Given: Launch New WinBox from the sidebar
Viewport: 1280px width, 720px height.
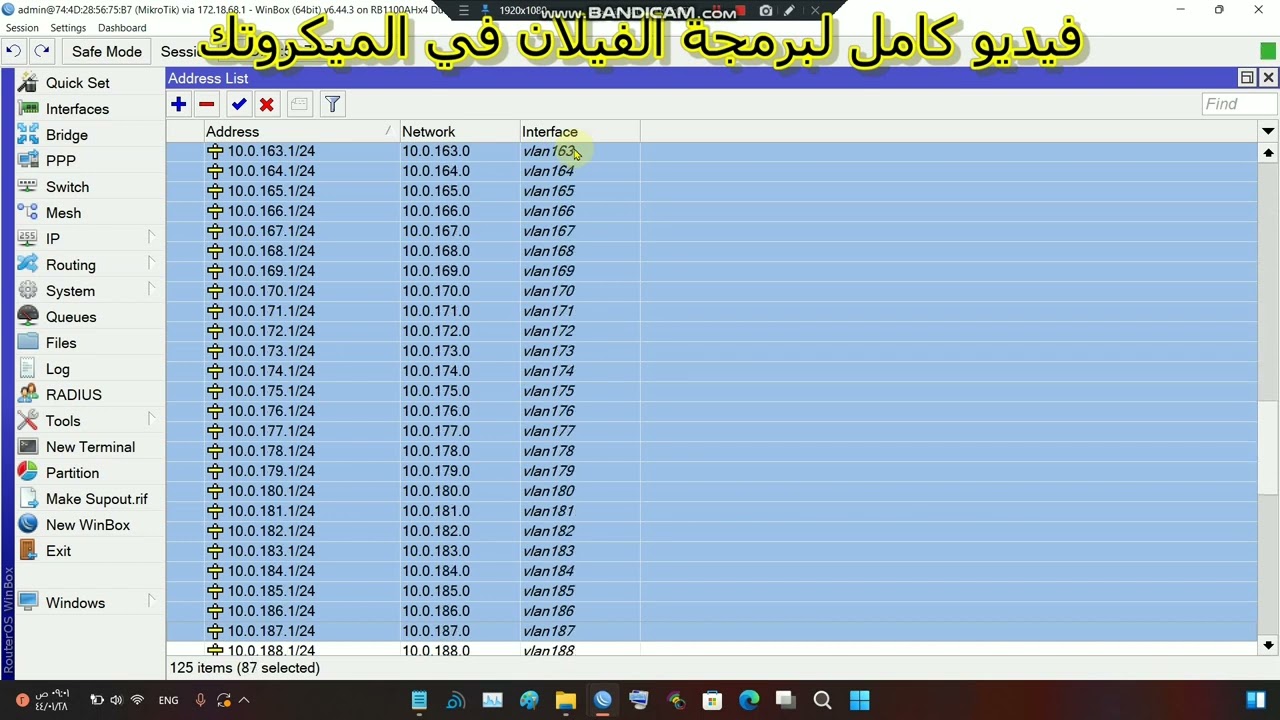Looking at the screenshot, I should pyautogui.click(x=87, y=525).
